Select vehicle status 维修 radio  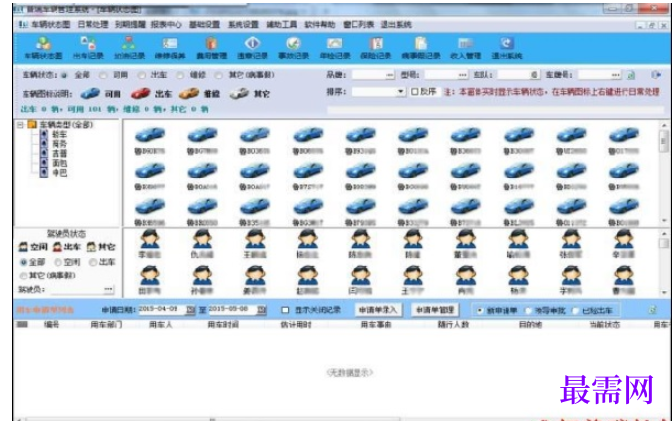(x=180, y=75)
